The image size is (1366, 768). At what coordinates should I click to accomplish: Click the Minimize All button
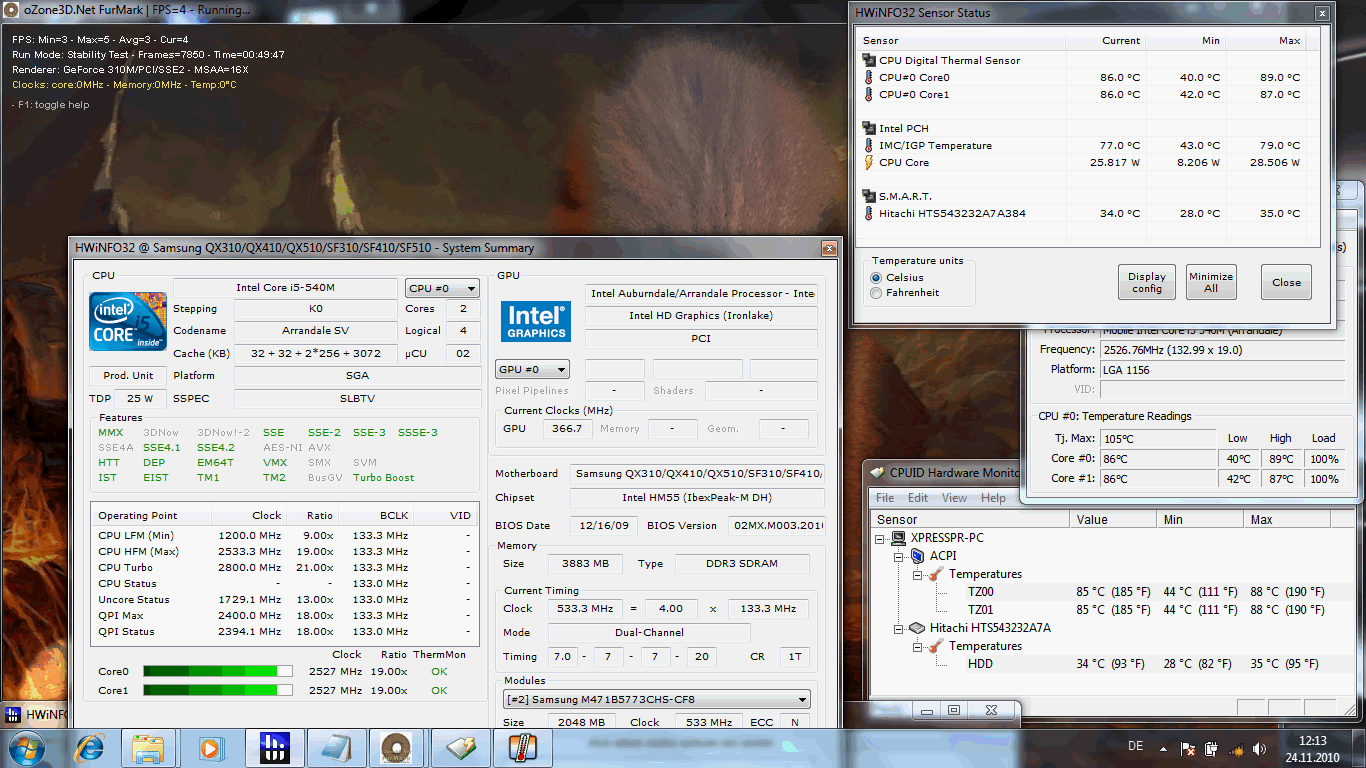click(x=1211, y=282)
